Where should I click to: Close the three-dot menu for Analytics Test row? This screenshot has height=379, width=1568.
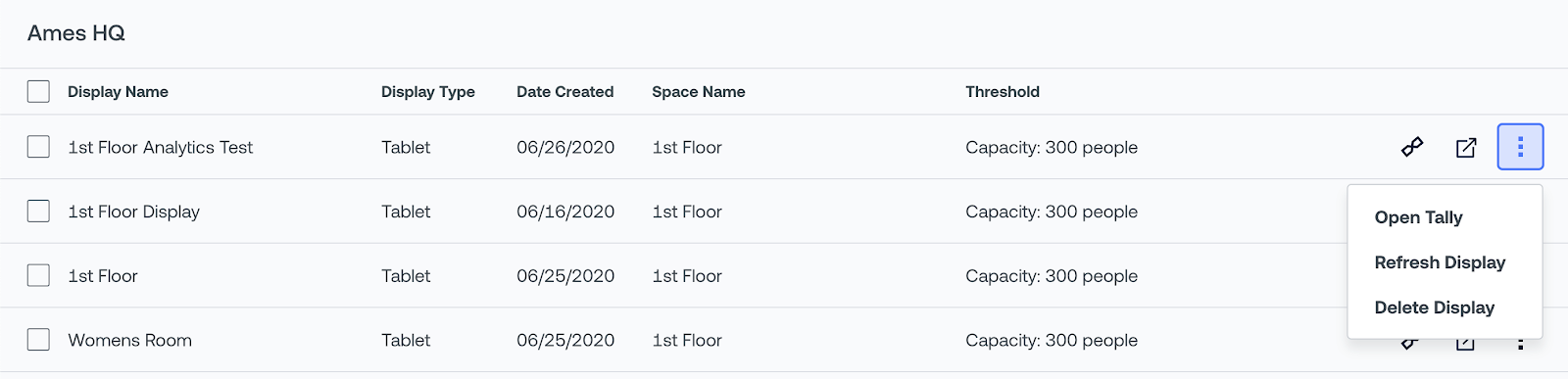pyautogui.click(x=1520, y=147)
